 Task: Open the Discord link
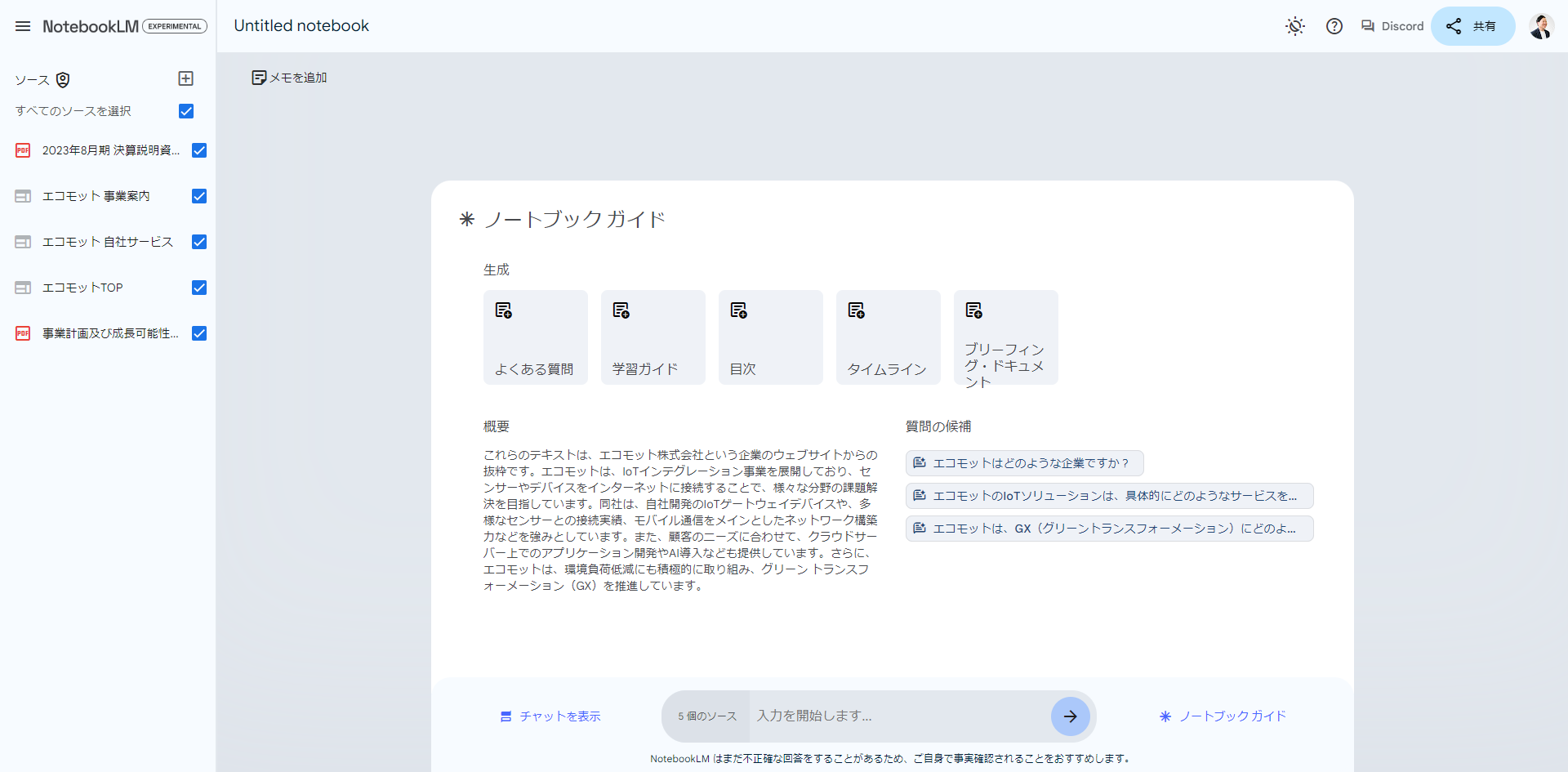(1392, 26)
